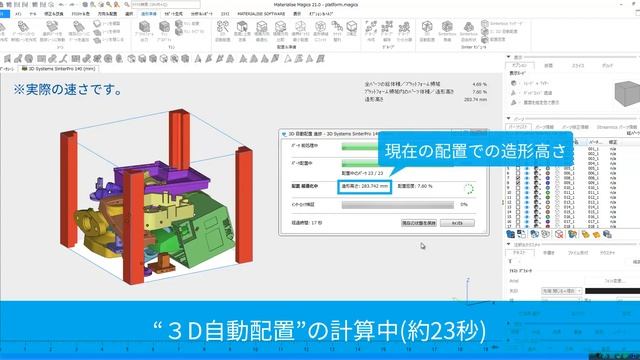Tick the checkbox for part 011_1
640x360 pixels.
pyautogui.click(x=518, y=192)
